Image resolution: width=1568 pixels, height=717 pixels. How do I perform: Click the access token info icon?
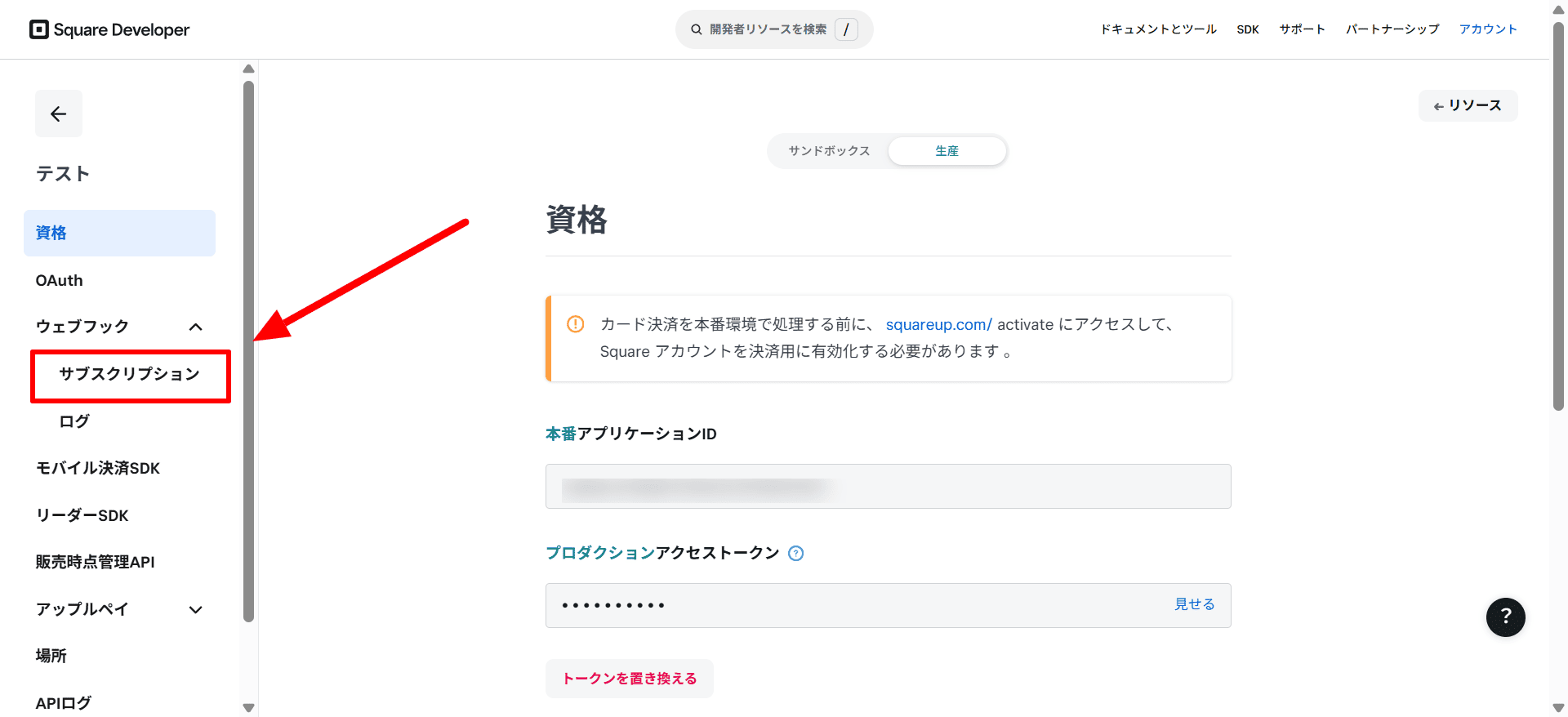(795, 554)
